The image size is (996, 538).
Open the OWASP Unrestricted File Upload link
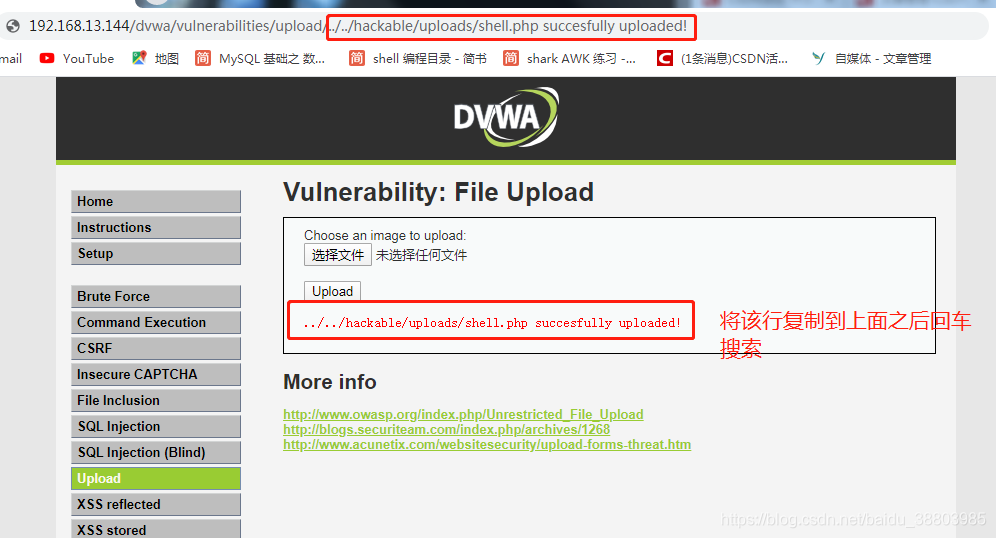[x=463, y=414]
